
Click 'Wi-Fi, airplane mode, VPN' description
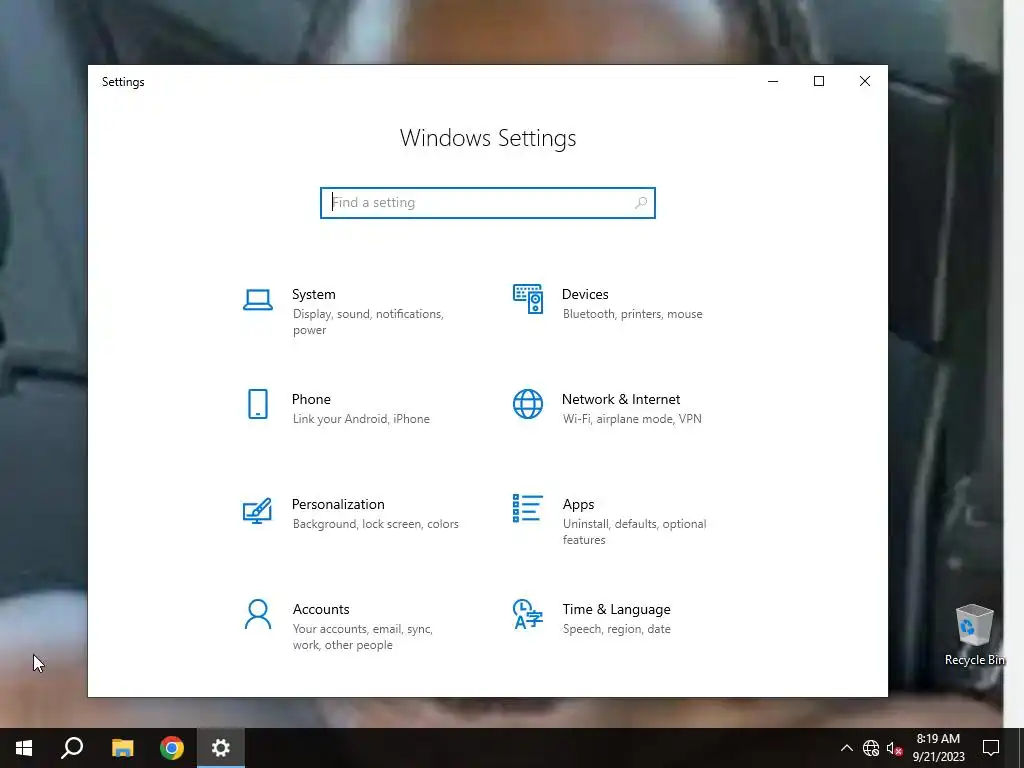[632, 419]
